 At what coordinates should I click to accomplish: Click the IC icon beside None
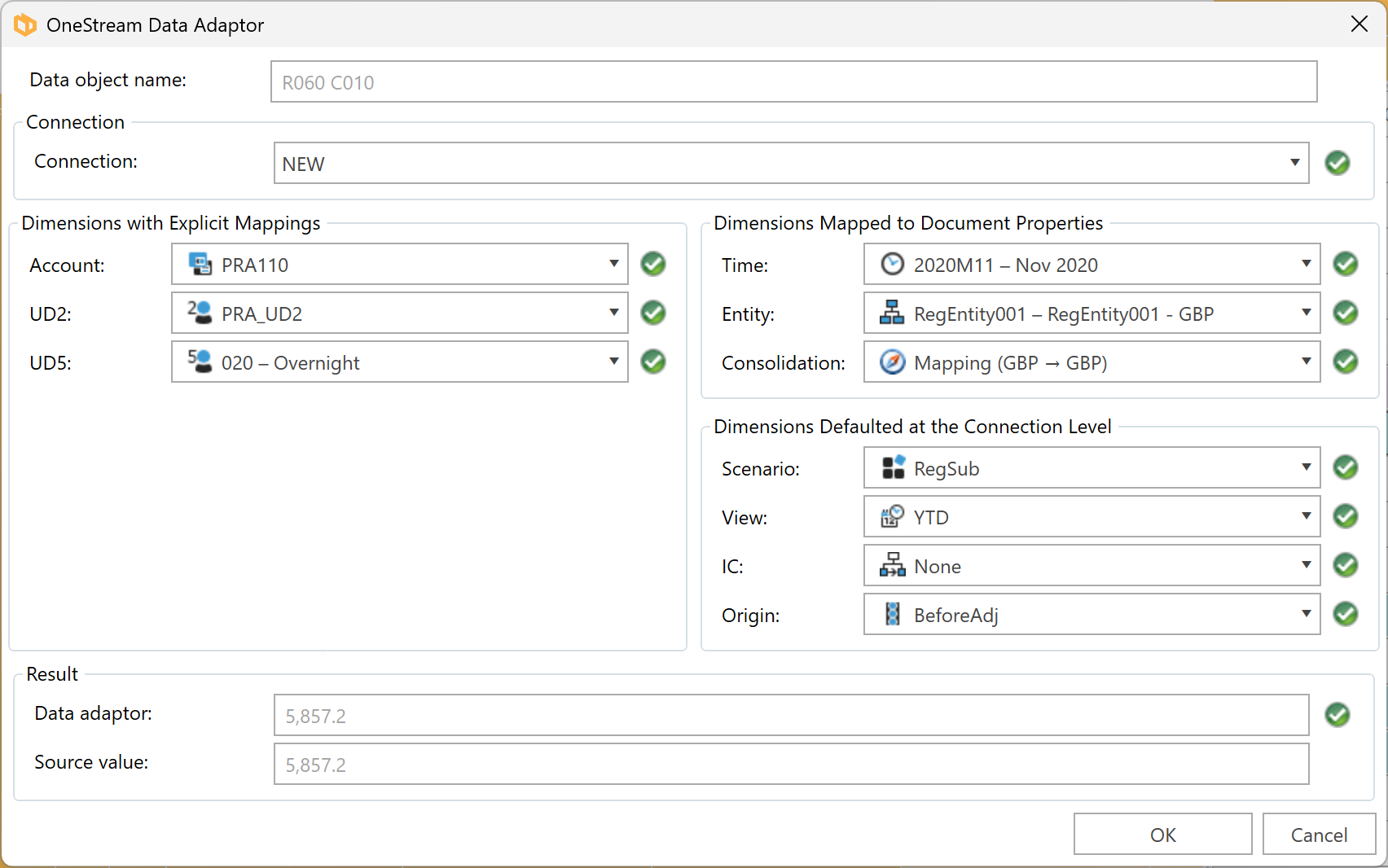(x=892, y=565)
